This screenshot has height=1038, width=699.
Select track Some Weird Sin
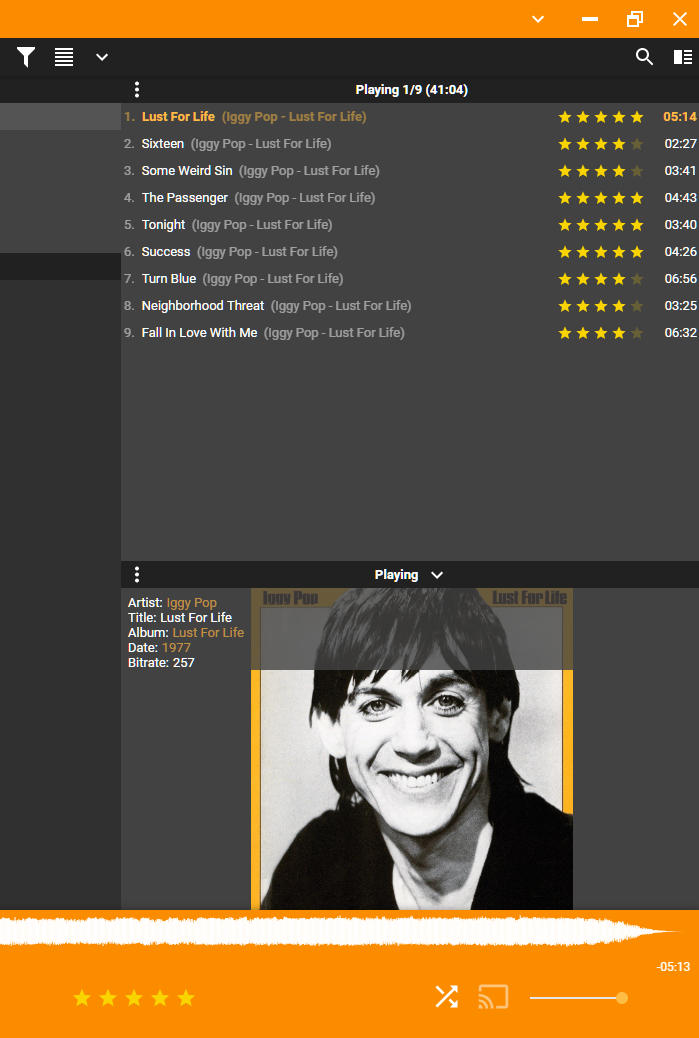point(410,171)
